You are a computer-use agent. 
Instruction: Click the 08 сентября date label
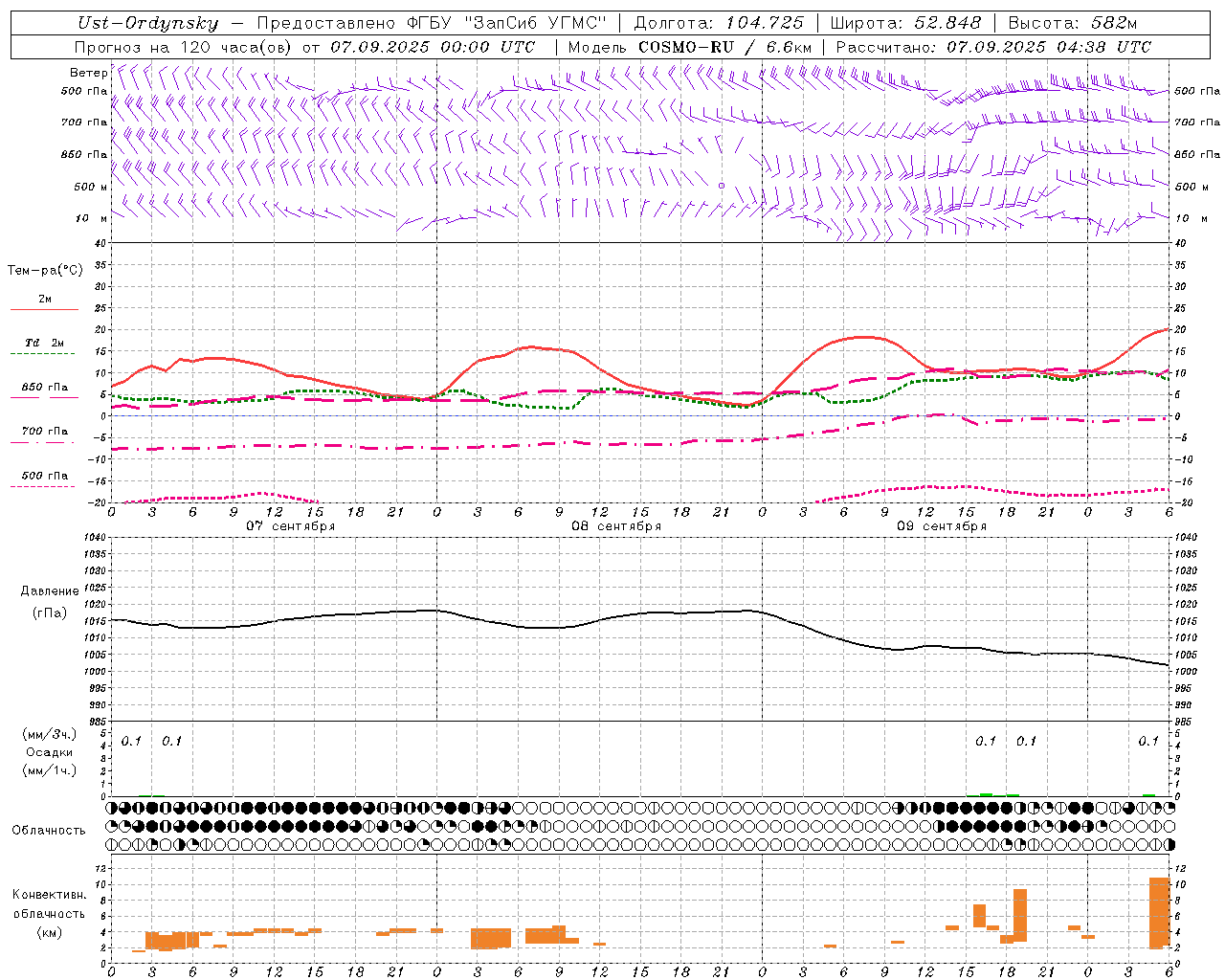(616, 526)
